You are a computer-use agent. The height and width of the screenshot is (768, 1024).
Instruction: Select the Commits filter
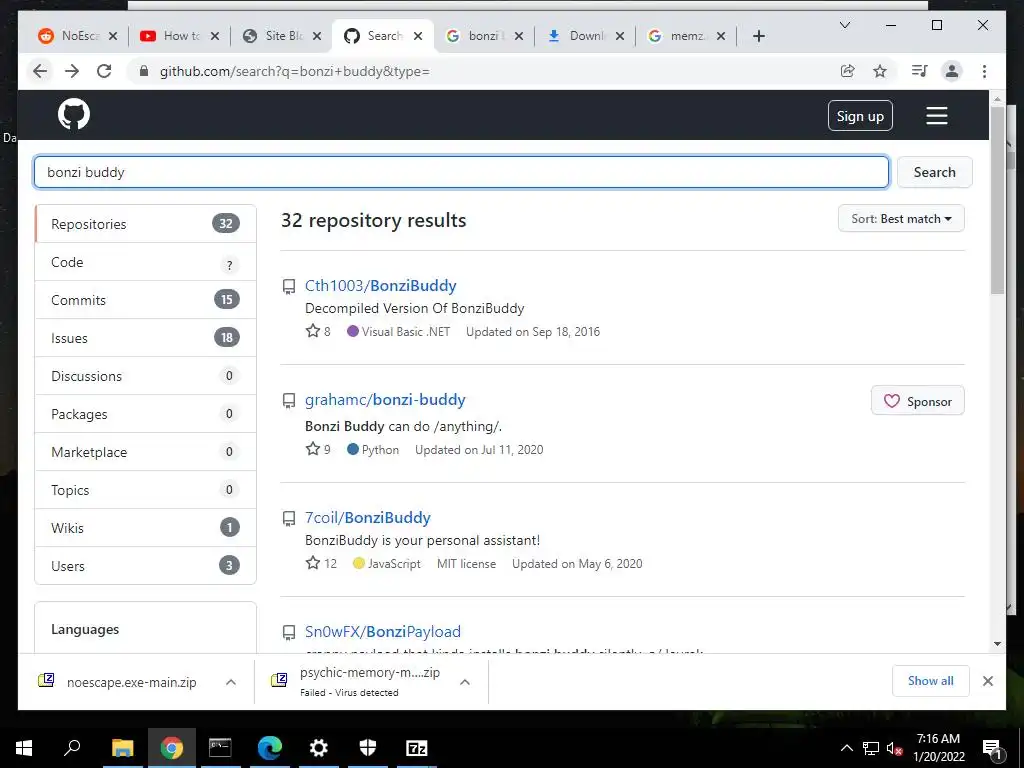coord(145,300)
